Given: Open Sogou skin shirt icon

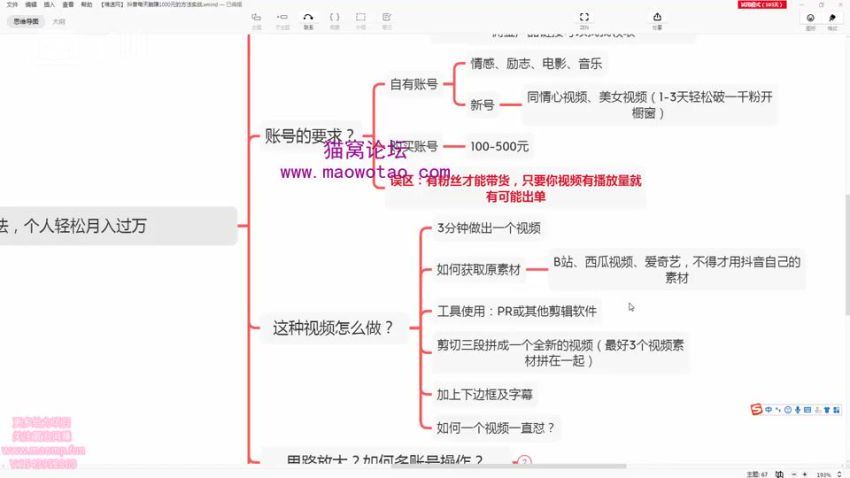Looking at the screenshot, I should (x=827, y=410).
